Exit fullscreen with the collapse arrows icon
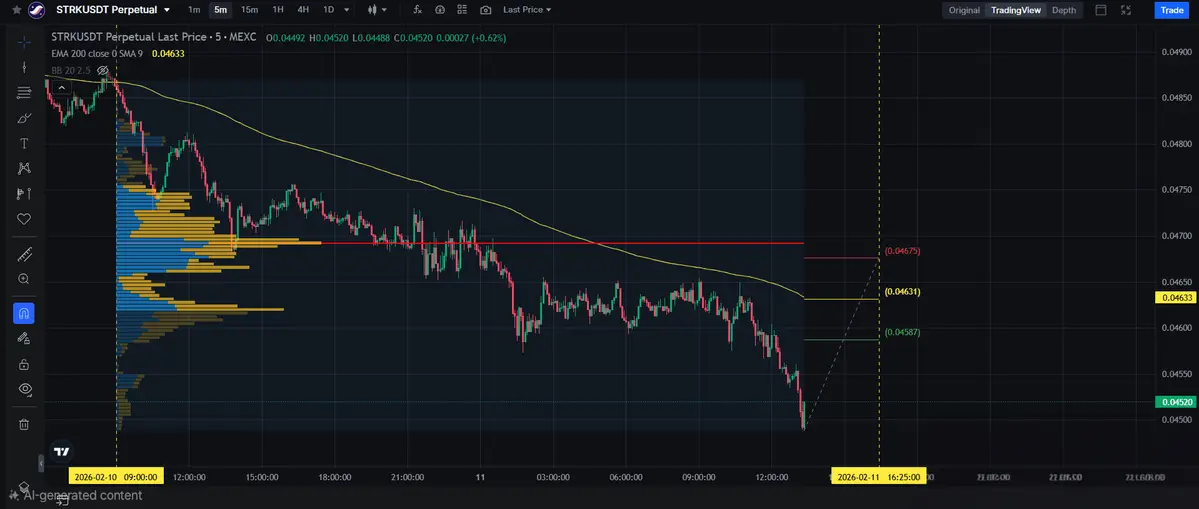 [1126, 10]
